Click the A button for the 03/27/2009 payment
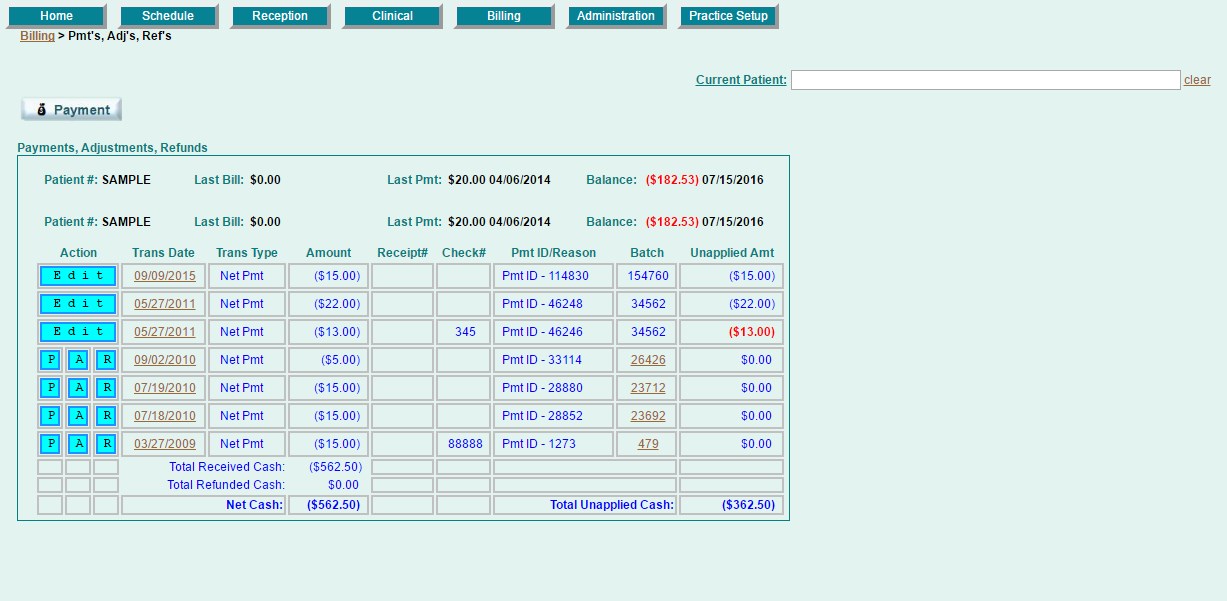1227x601 pixels. [x=78, y=444]
